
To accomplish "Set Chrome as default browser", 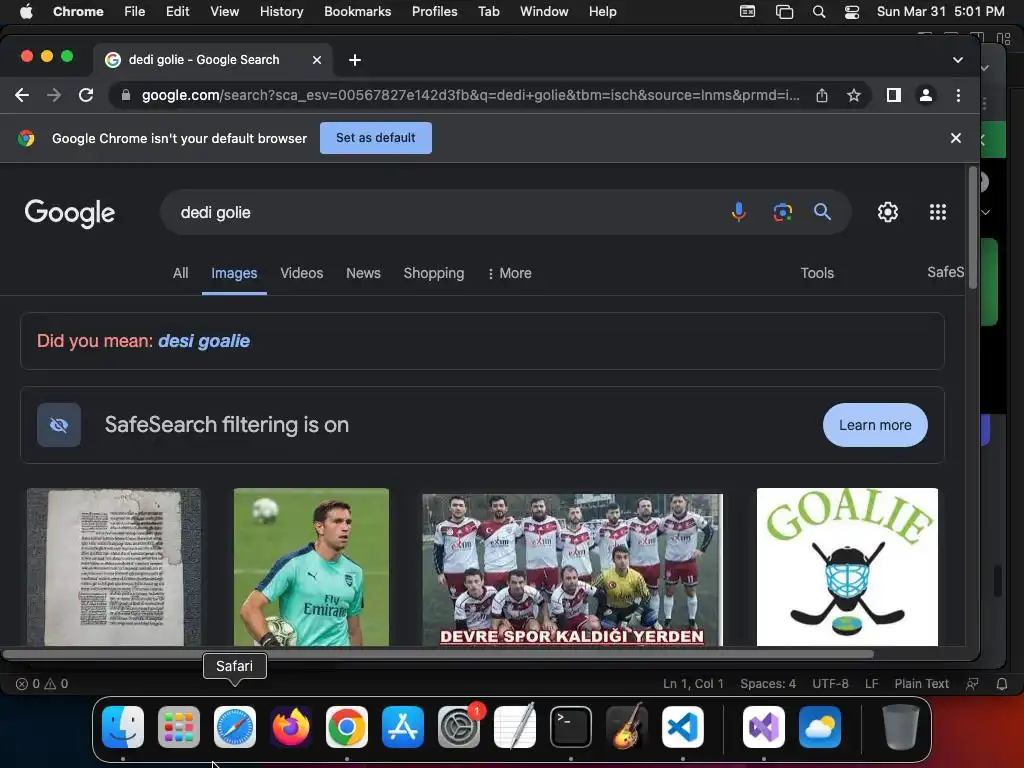I will click(376, 138).
